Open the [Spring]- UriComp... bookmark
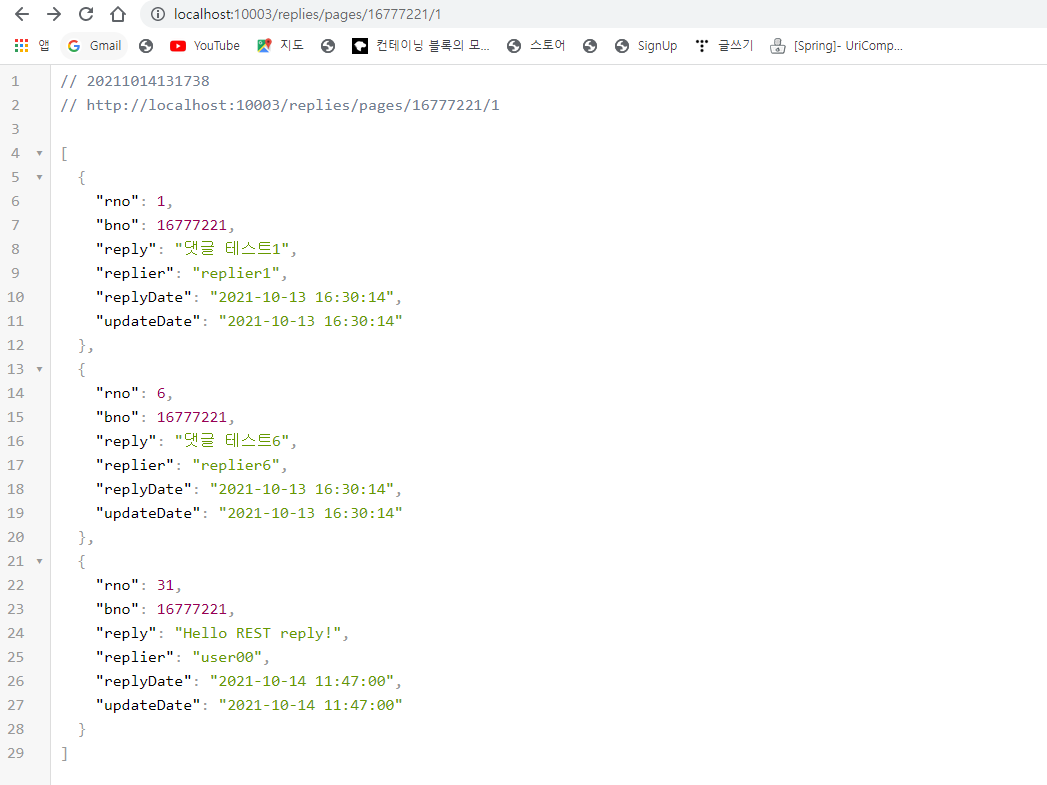Viewport: 1047px width, 785px height. [836, 45]
